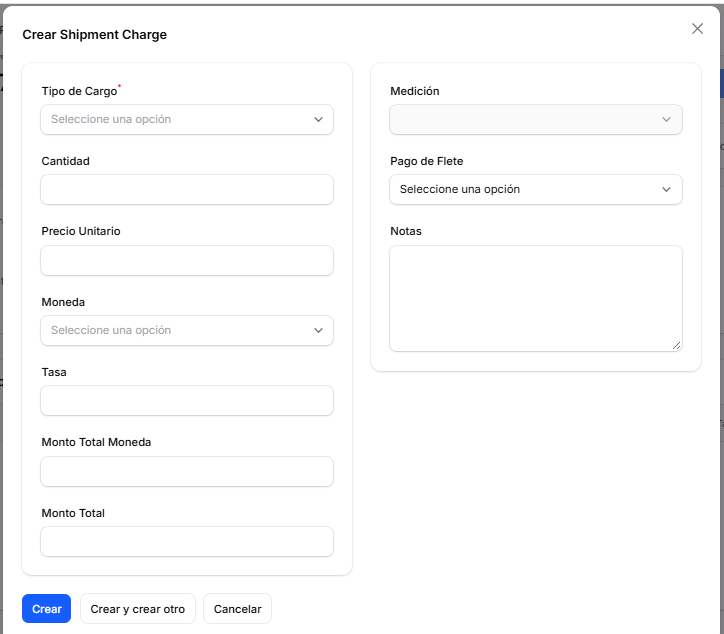Click the Pago de Flete label
The width and height of the screenshot is (724, 634).
click(x=427, y=161)
